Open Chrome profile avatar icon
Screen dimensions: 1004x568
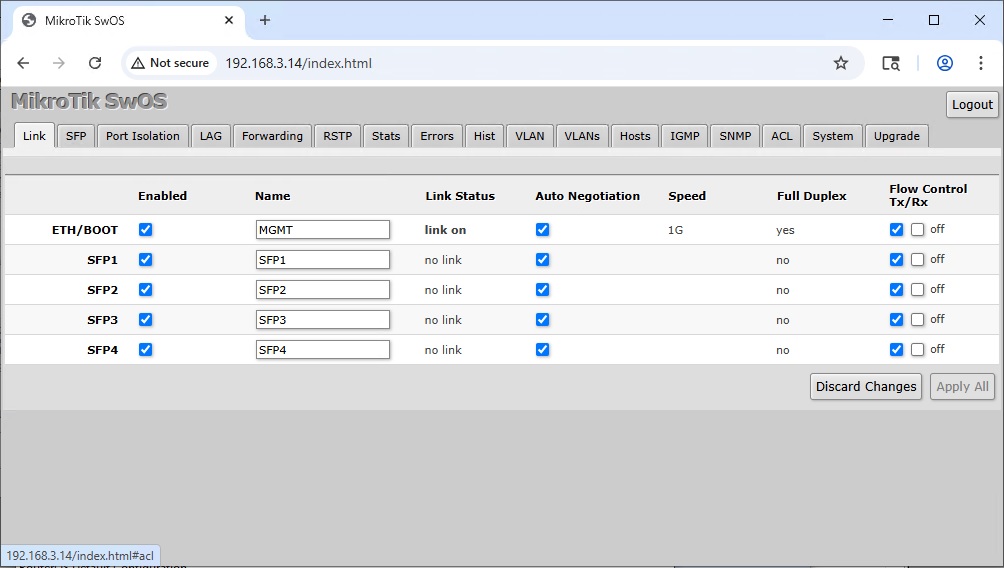click(944, 63)
